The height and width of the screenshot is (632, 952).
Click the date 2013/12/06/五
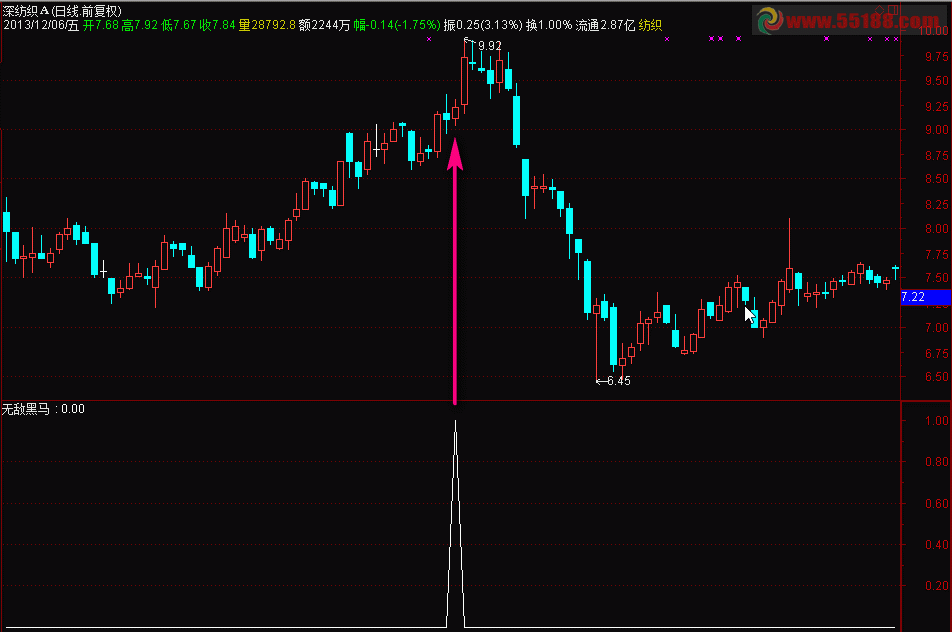[41, 25]
